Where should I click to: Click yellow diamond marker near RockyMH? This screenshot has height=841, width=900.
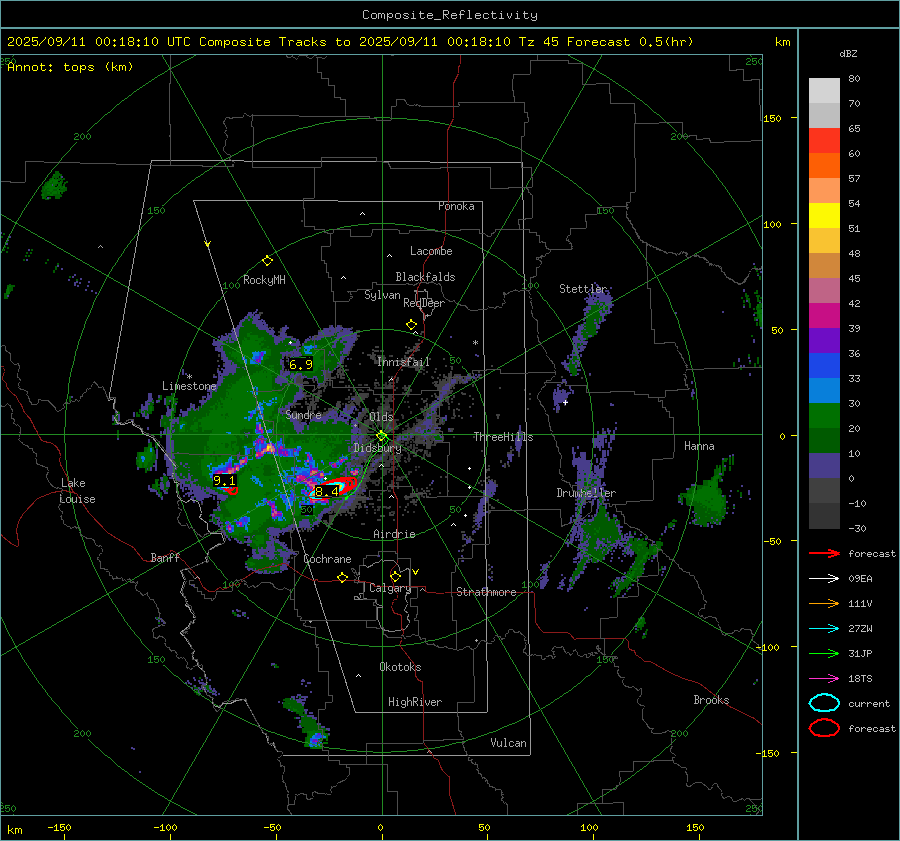coord(267,261)
